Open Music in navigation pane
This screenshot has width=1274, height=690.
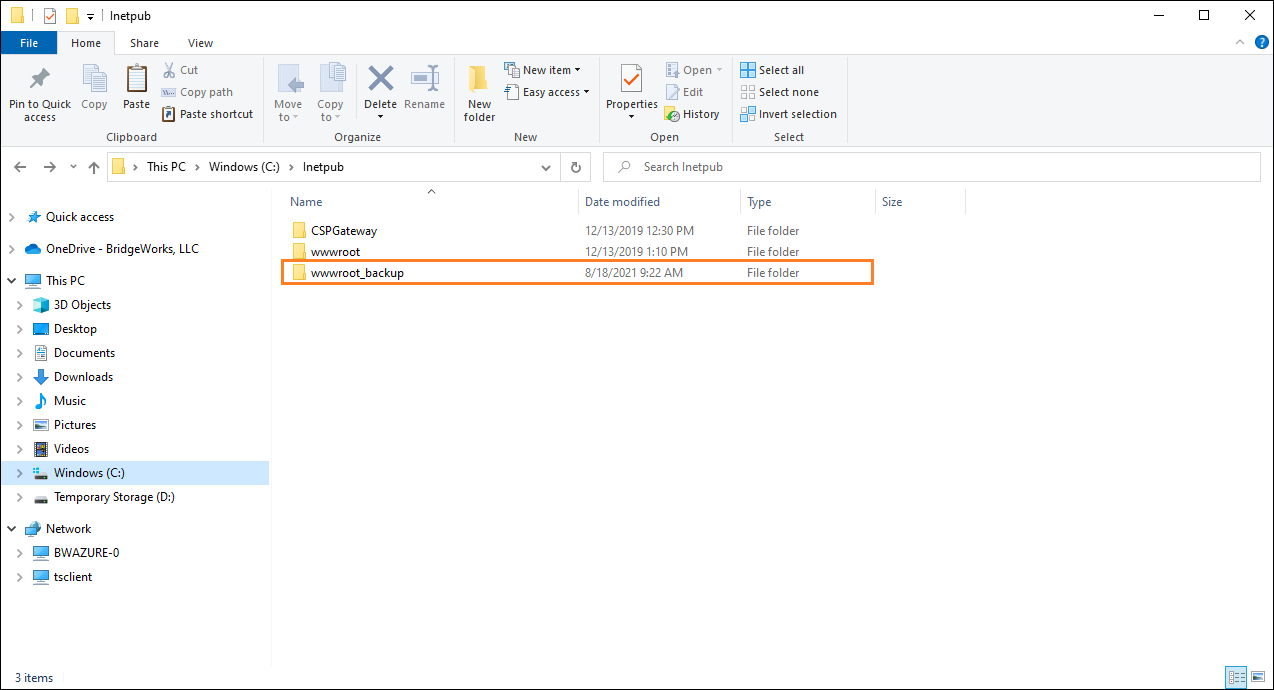[70, 401]
